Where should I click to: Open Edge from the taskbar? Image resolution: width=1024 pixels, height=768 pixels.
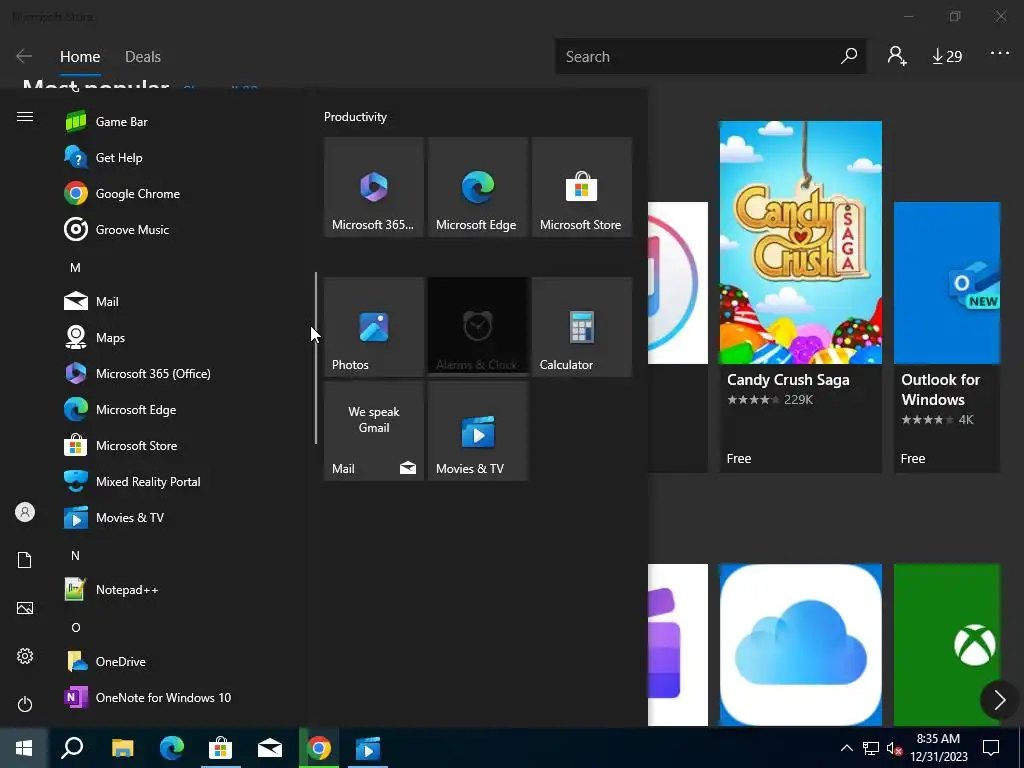point(172,748)
